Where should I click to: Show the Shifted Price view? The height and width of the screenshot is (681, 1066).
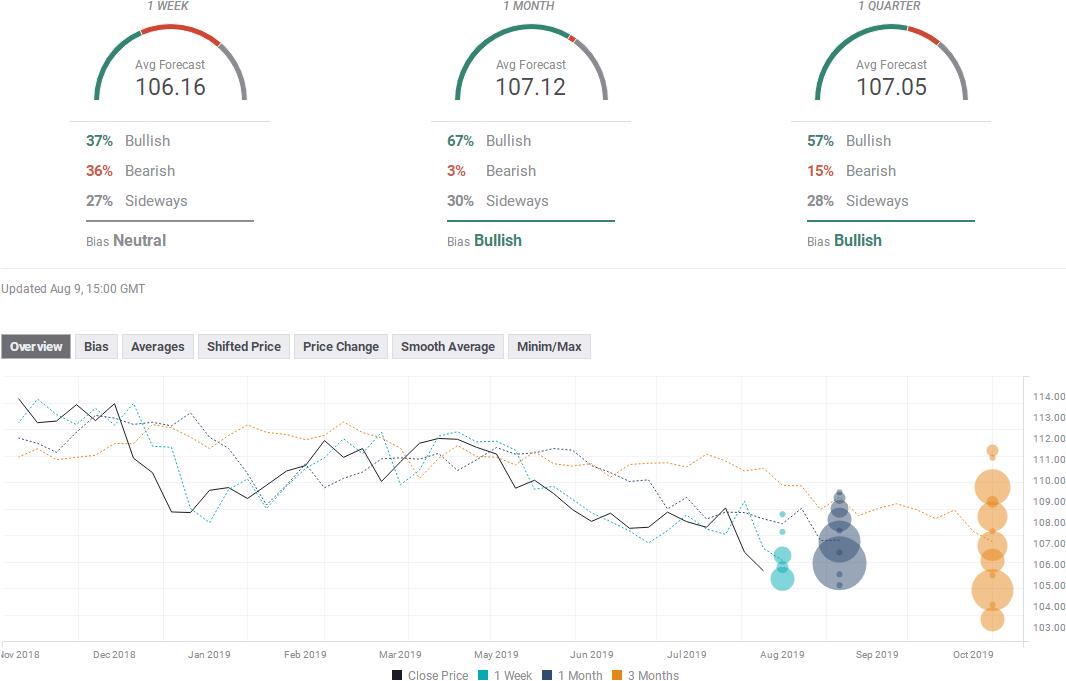click(x=243, y=347)
